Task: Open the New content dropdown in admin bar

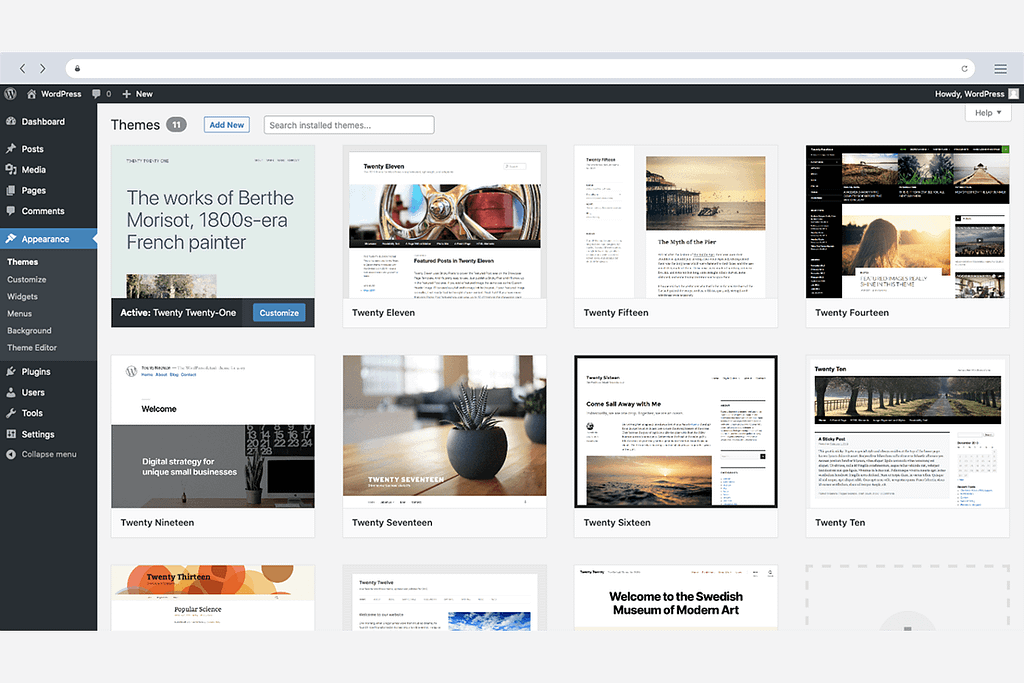Action: (x=137, y=94)
